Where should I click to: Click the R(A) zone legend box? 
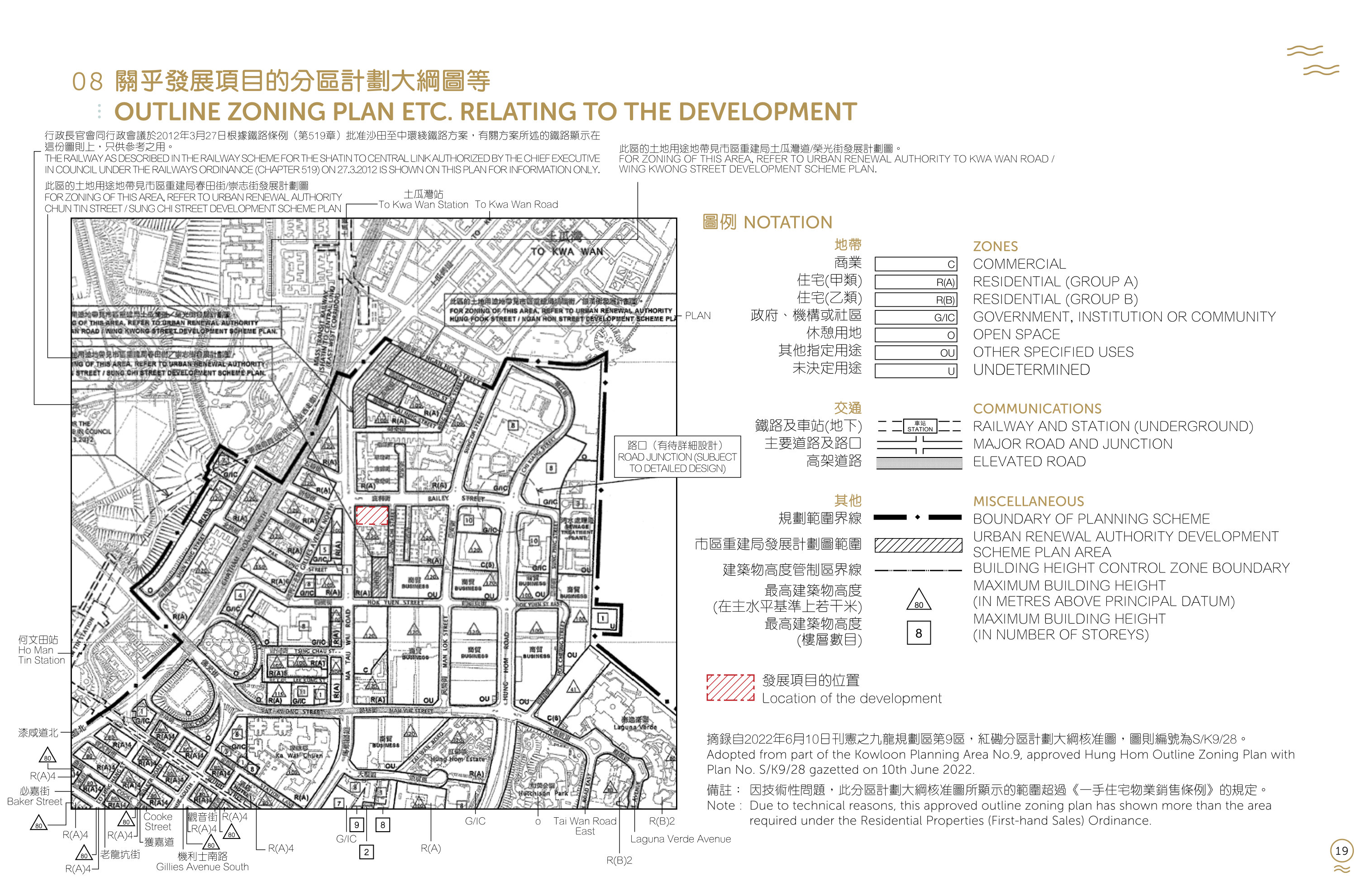[915, 282]
